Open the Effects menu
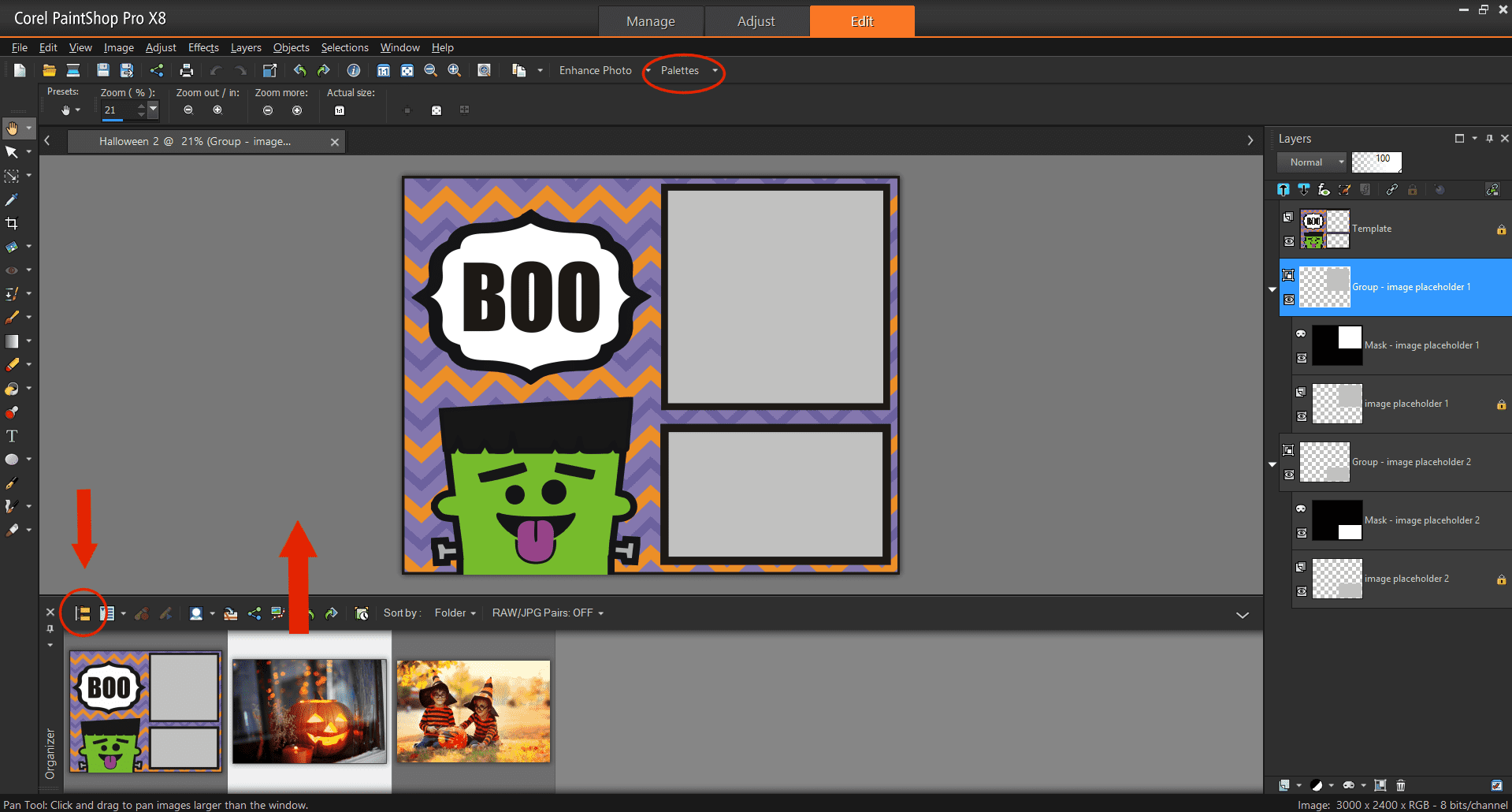 tap(203, 47)
